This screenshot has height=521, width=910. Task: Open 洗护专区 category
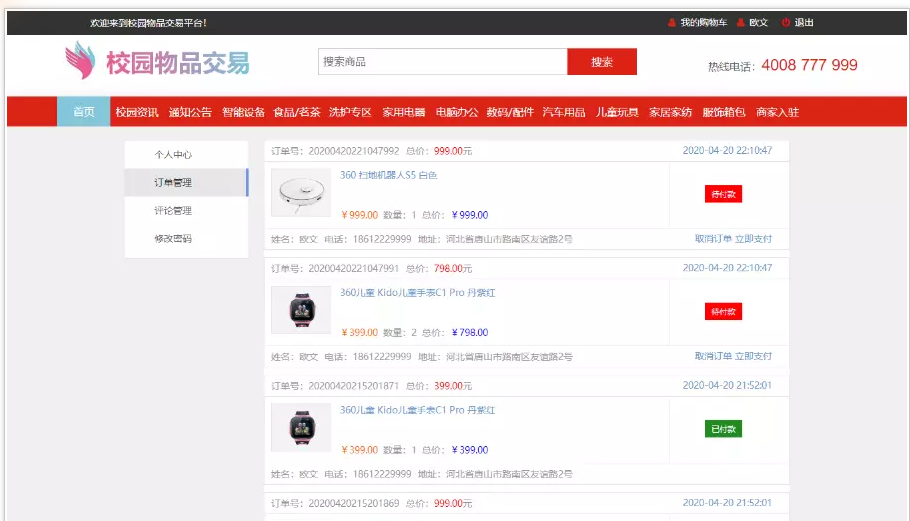(x=350, y=112)
